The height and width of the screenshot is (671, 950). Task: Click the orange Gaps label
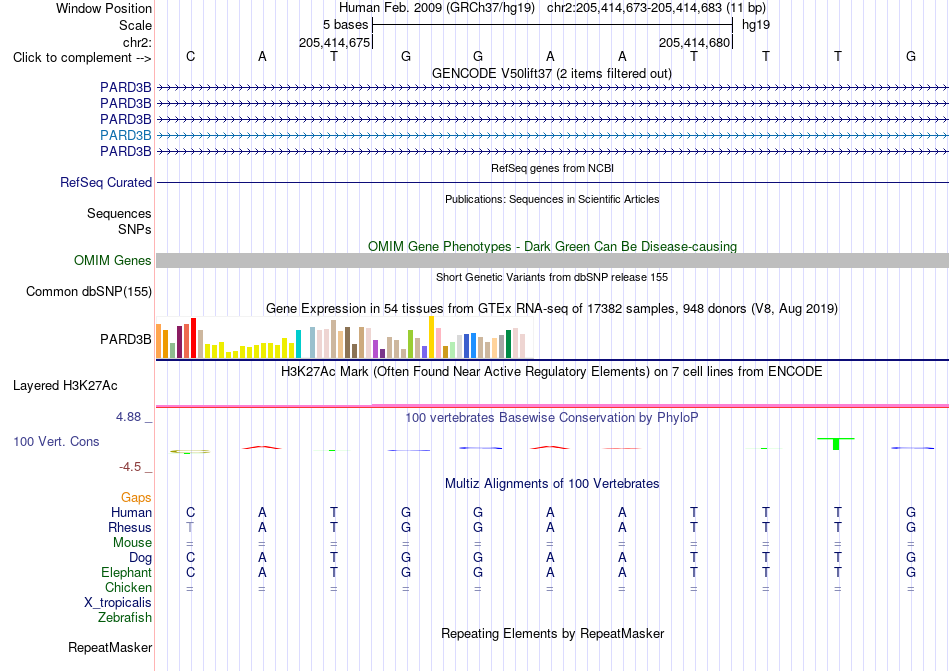click(136, 497)
